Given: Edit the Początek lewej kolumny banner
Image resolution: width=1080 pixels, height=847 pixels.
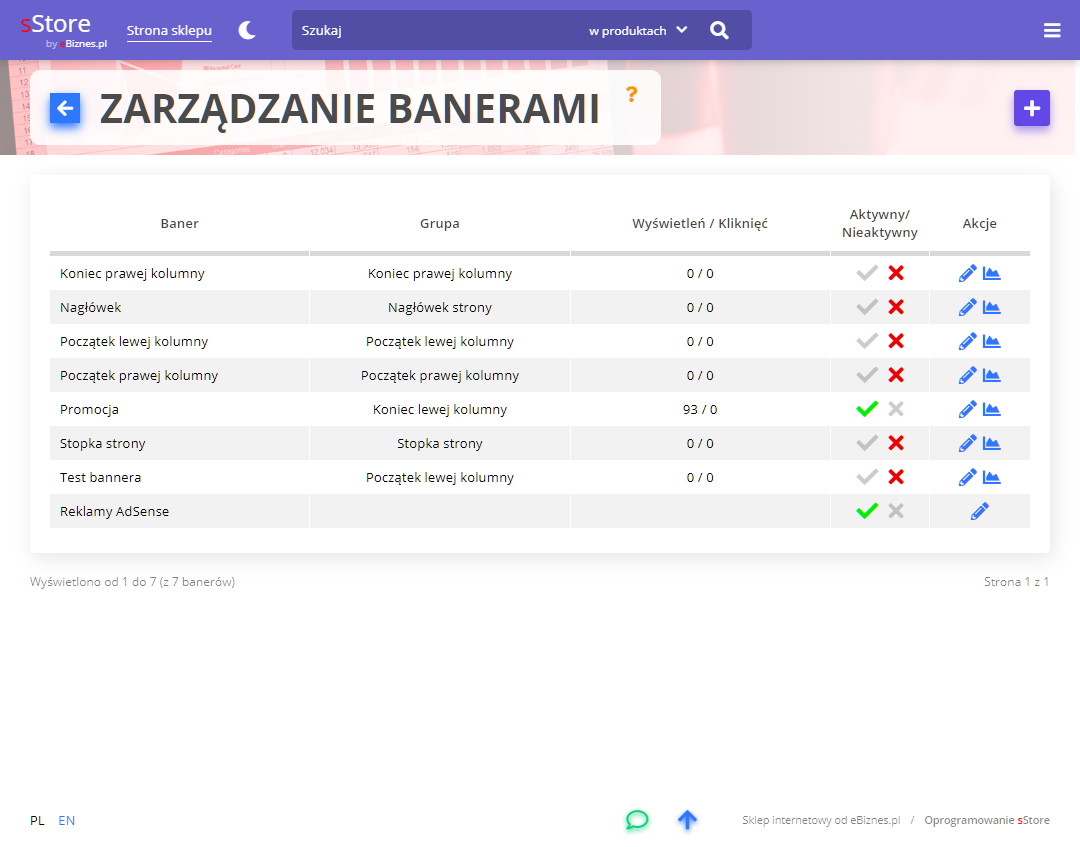Looking at the screenshot, I should click(967, 342).
